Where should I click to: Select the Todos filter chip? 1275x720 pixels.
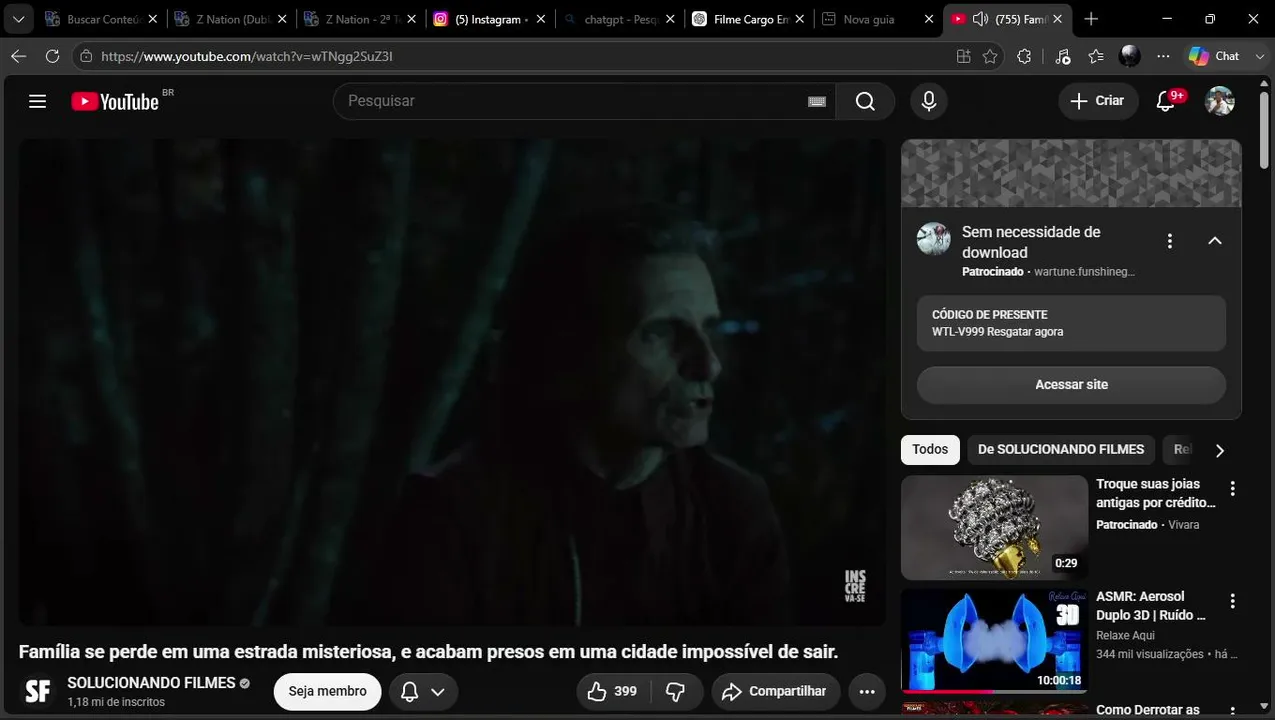[930, 450]
